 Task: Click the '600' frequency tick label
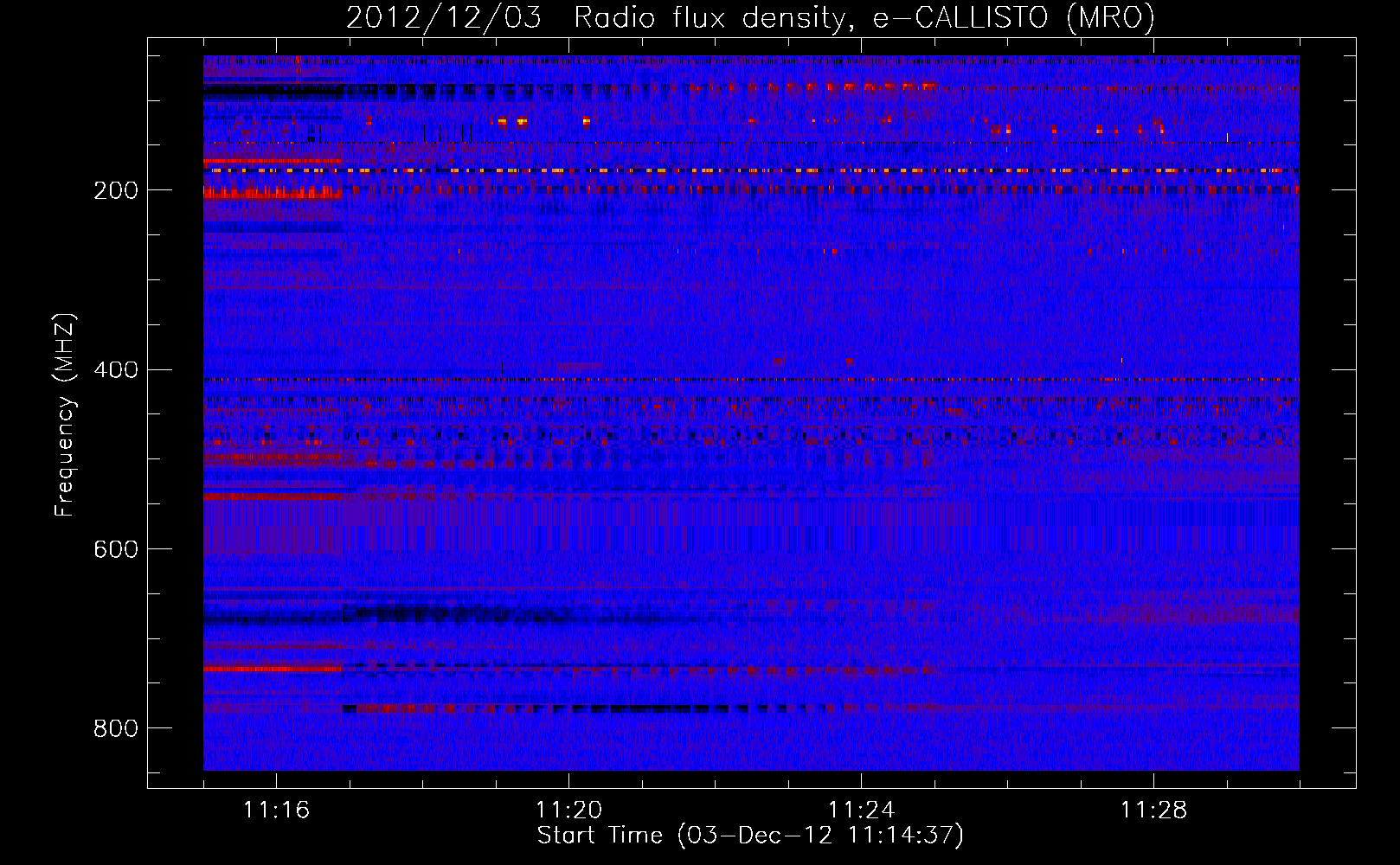[116, 550]
